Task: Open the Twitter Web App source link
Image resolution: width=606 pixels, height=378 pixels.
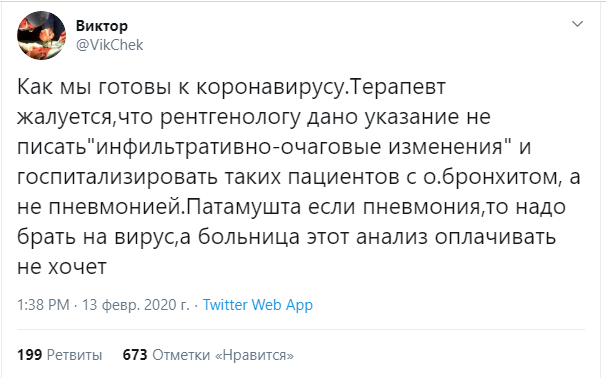Action: (x=258, y=305)
